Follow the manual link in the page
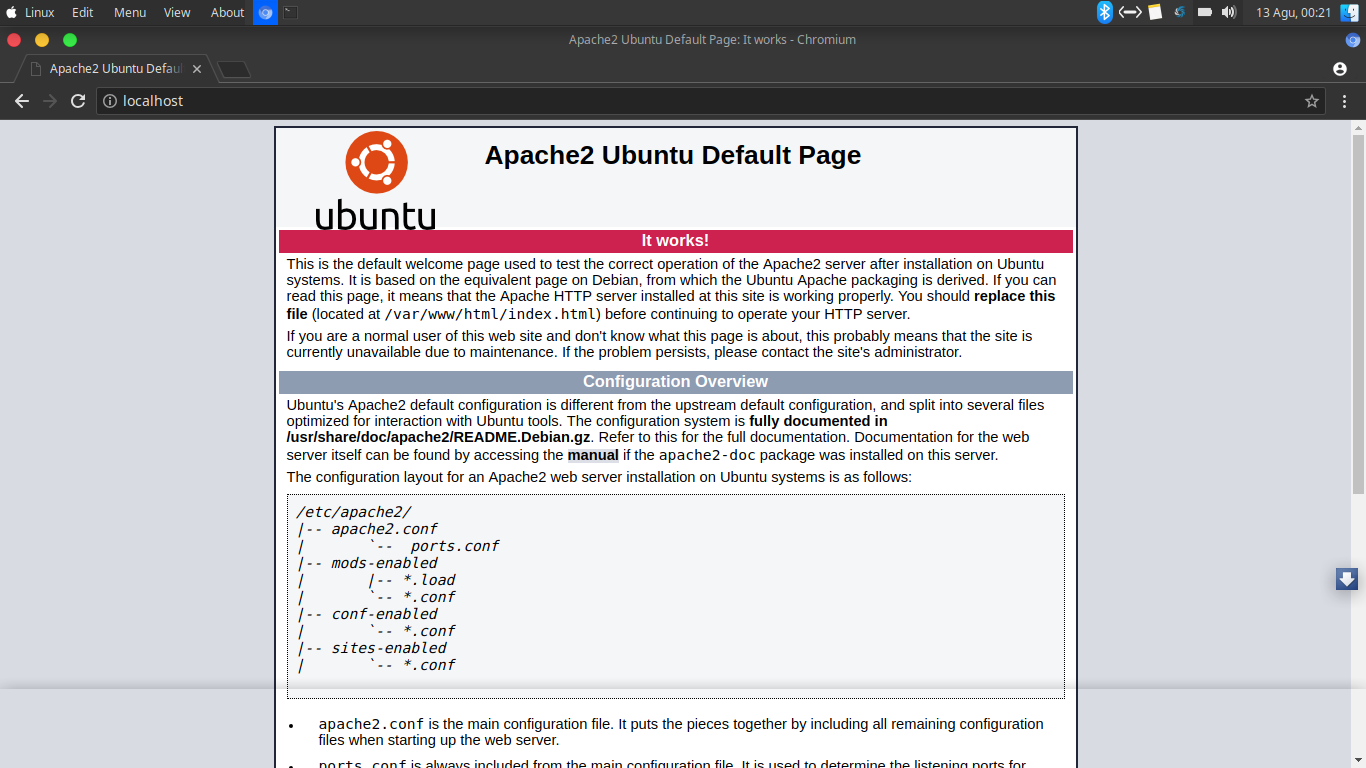This screenshot has height=768, width=1366. (592, 455)
